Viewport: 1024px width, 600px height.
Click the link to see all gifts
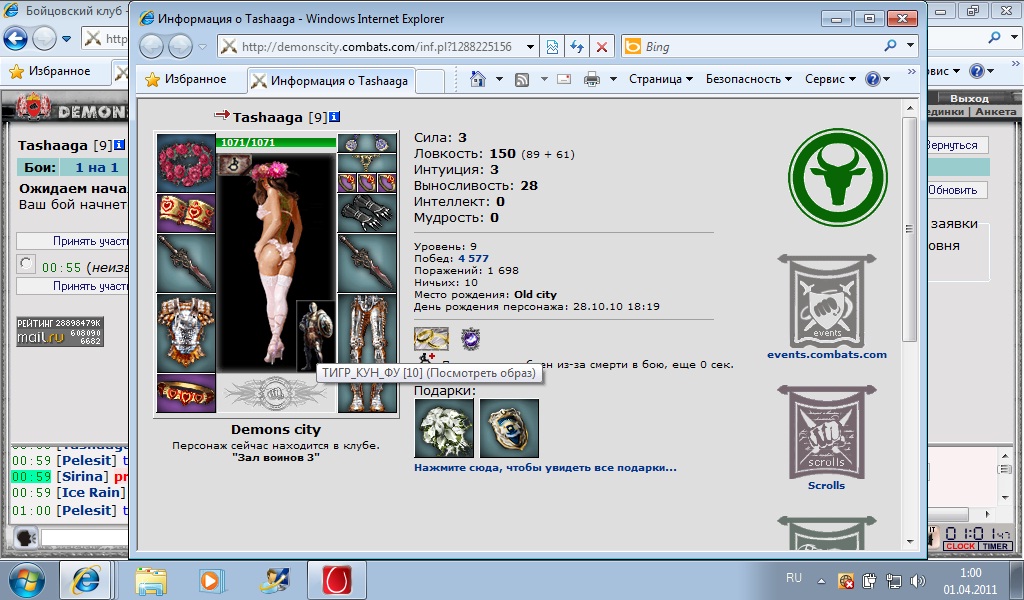pyautogui.click(x=545, y=467)
